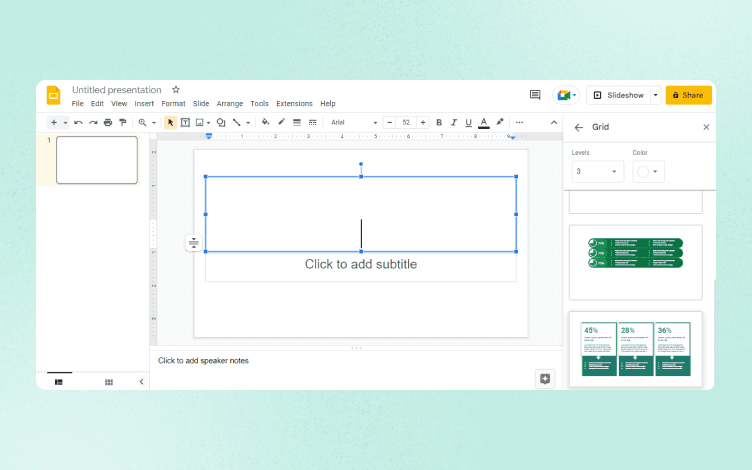This screenshot has height=470, width=752.
Task: Decrease font size with minus button
Action: point(390,123)
